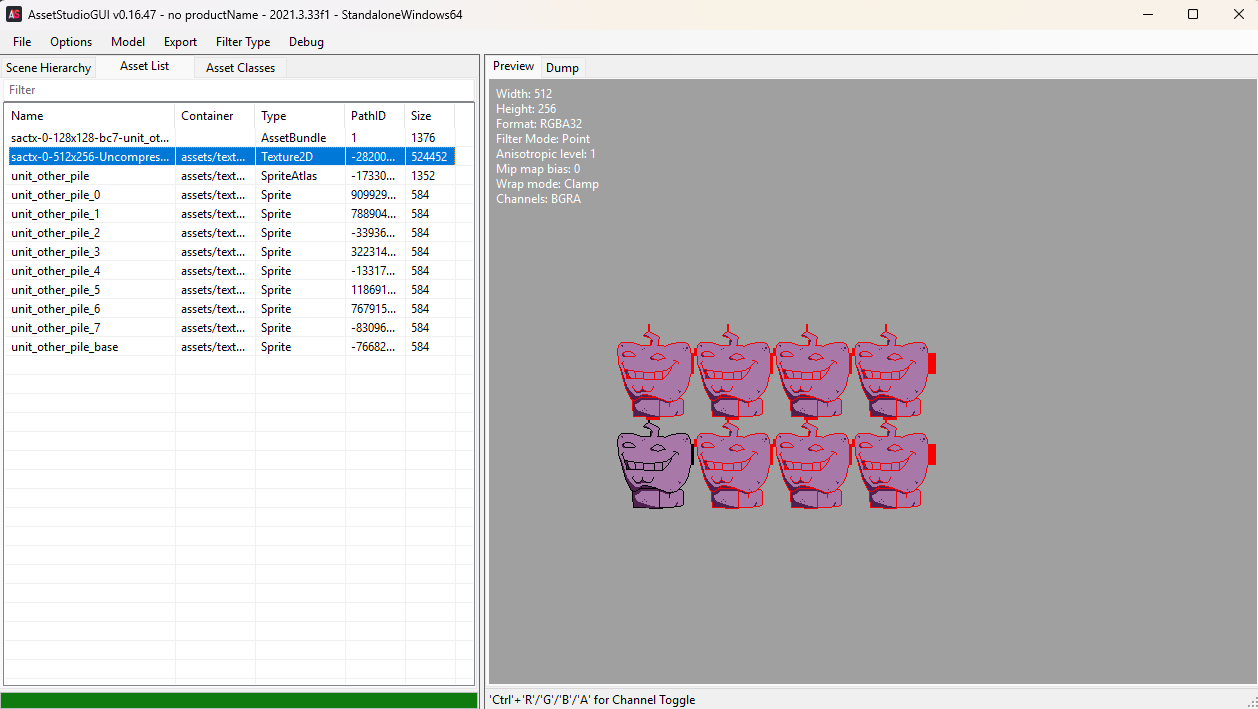The height and width of the screenshot is (709, 1258).
Task: Open the Options menu
Action: tap(71, 42)
